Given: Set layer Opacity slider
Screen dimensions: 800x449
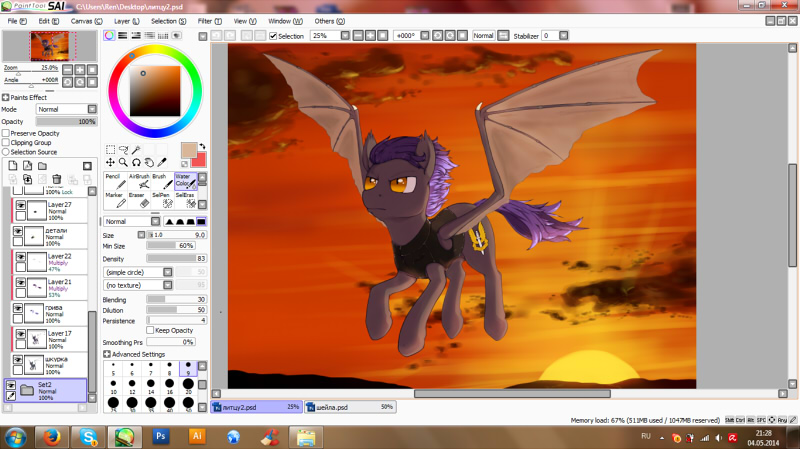Looking at the screenshot, I should (x=66, y=121).
